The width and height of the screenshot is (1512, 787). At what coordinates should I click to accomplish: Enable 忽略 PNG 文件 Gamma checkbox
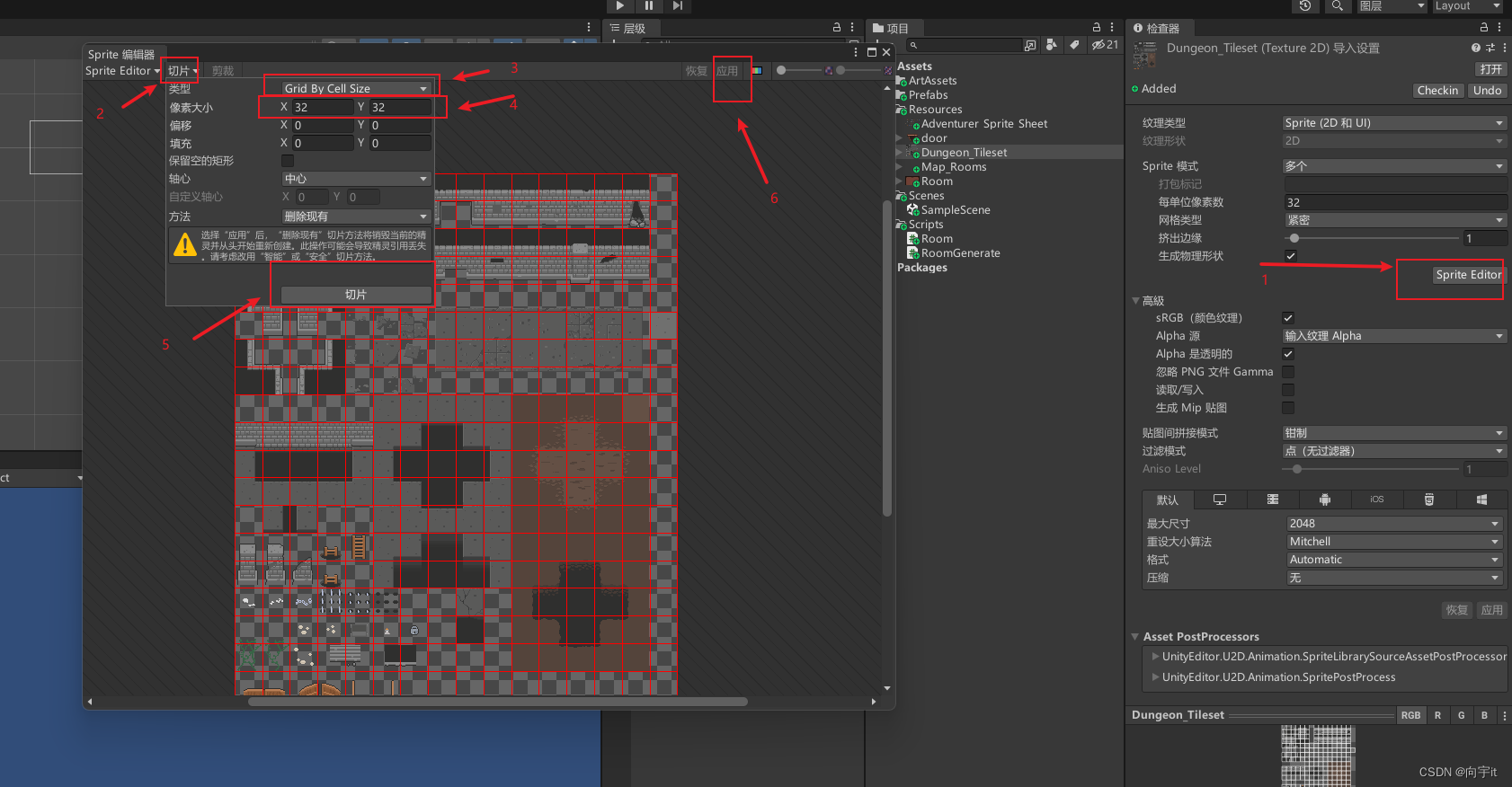(x=1288, y=372)
